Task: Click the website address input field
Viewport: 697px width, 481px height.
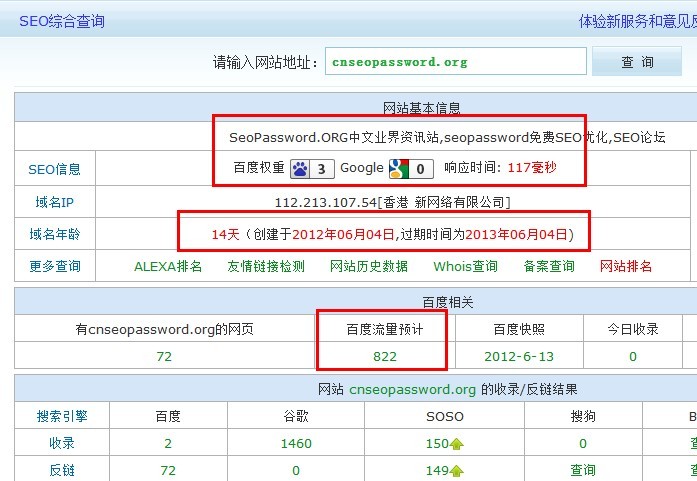Action: tap(456, 61)
